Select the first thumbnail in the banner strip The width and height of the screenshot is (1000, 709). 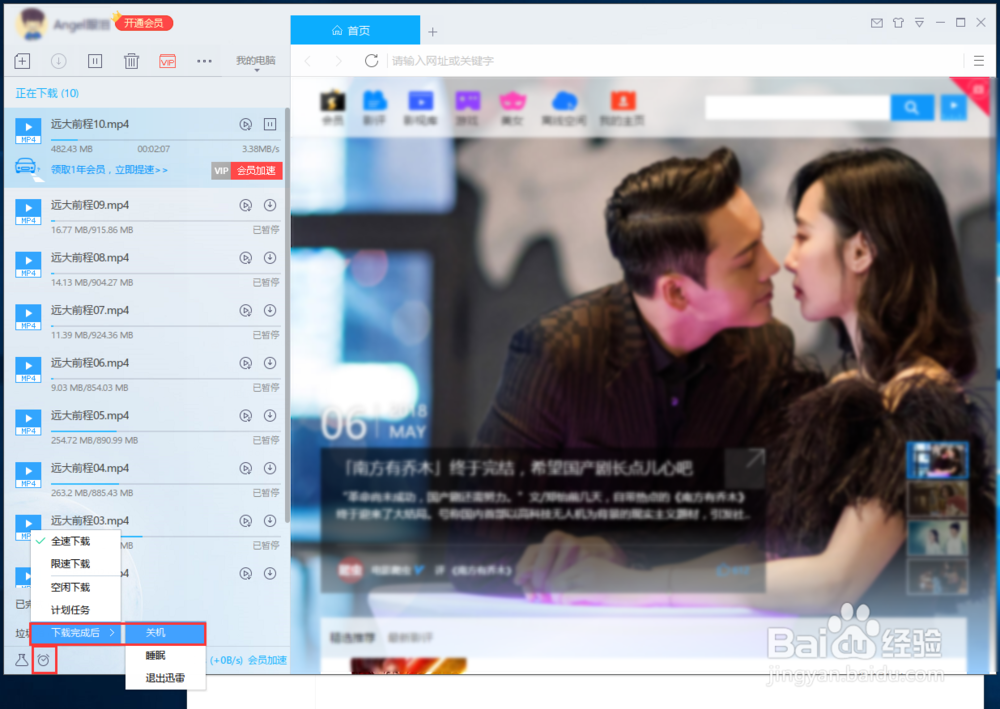[x=938, y=460]
